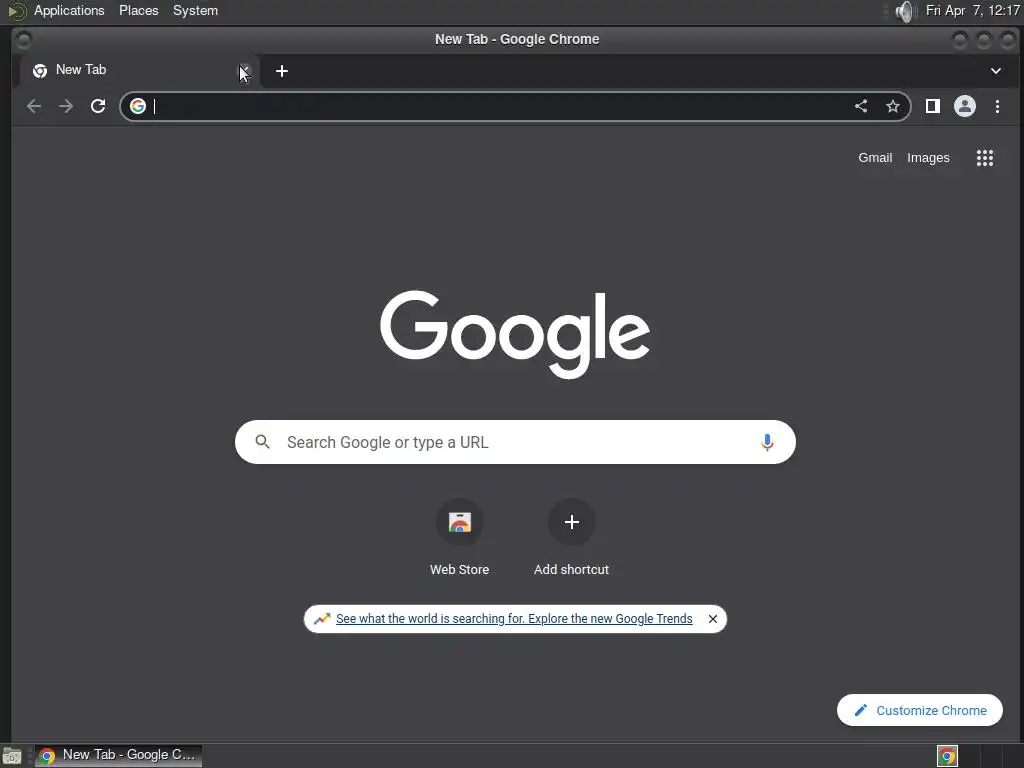Open the window menu button in title bar
The width and height of the screenshot is (1024, 768).
[x=24, y=40]
